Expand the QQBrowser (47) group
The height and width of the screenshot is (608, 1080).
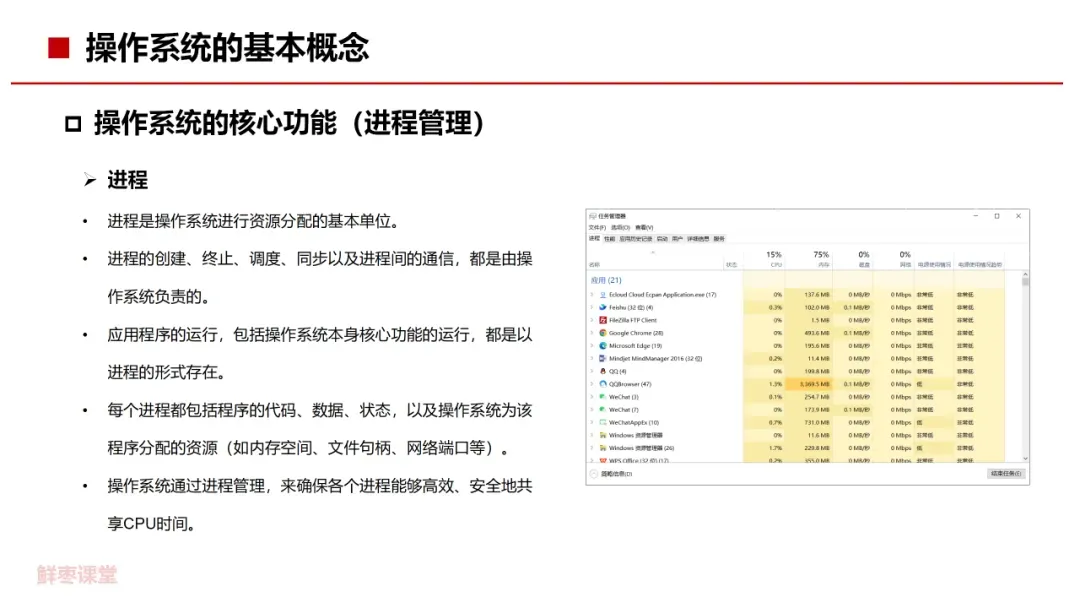pyautogui.click(x=592, y=384)
